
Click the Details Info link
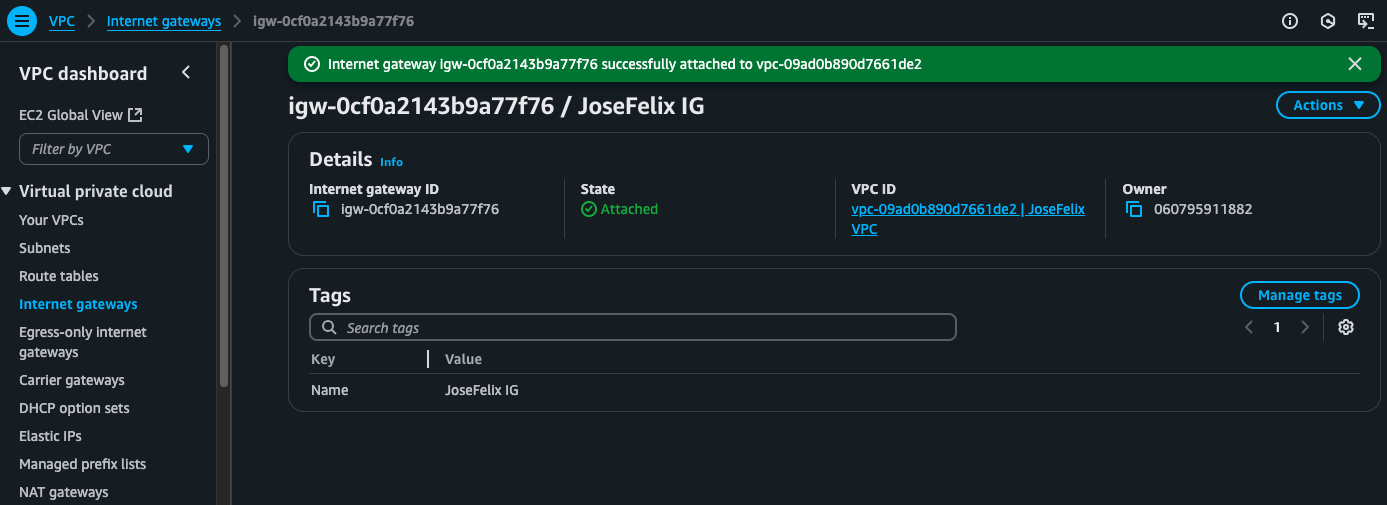(391, 162)
